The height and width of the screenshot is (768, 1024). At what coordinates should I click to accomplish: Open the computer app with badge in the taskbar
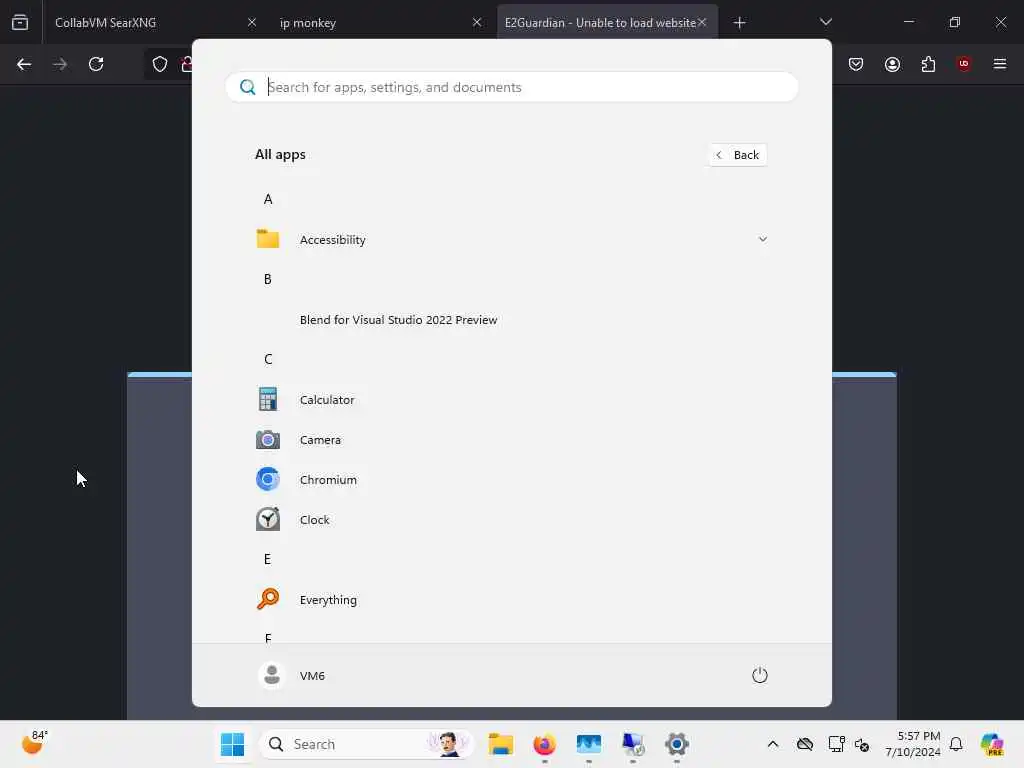[633, 744]
